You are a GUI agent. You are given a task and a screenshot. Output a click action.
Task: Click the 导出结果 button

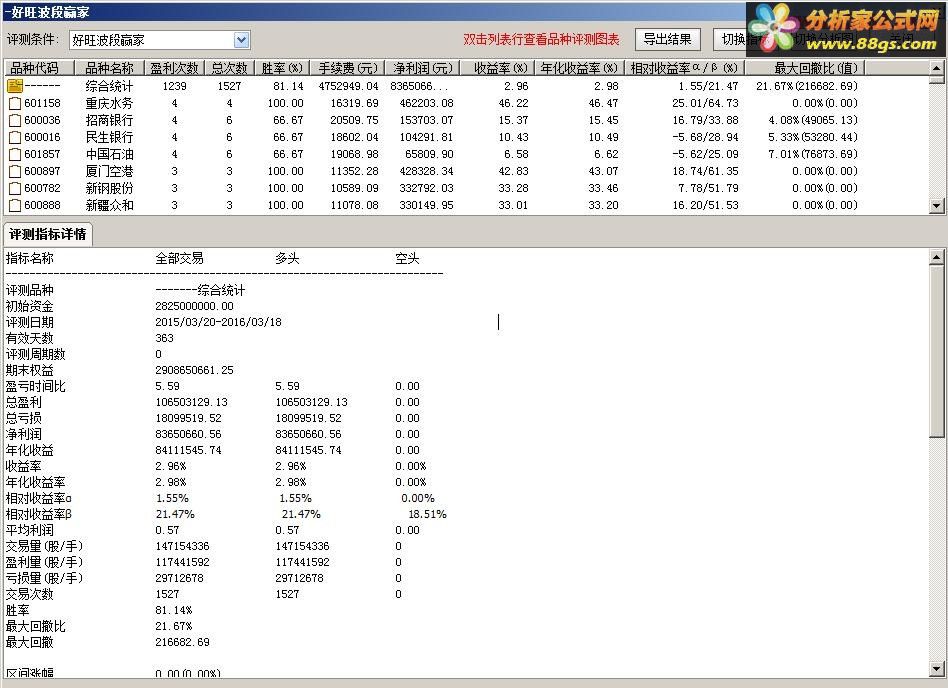(667, 39)
